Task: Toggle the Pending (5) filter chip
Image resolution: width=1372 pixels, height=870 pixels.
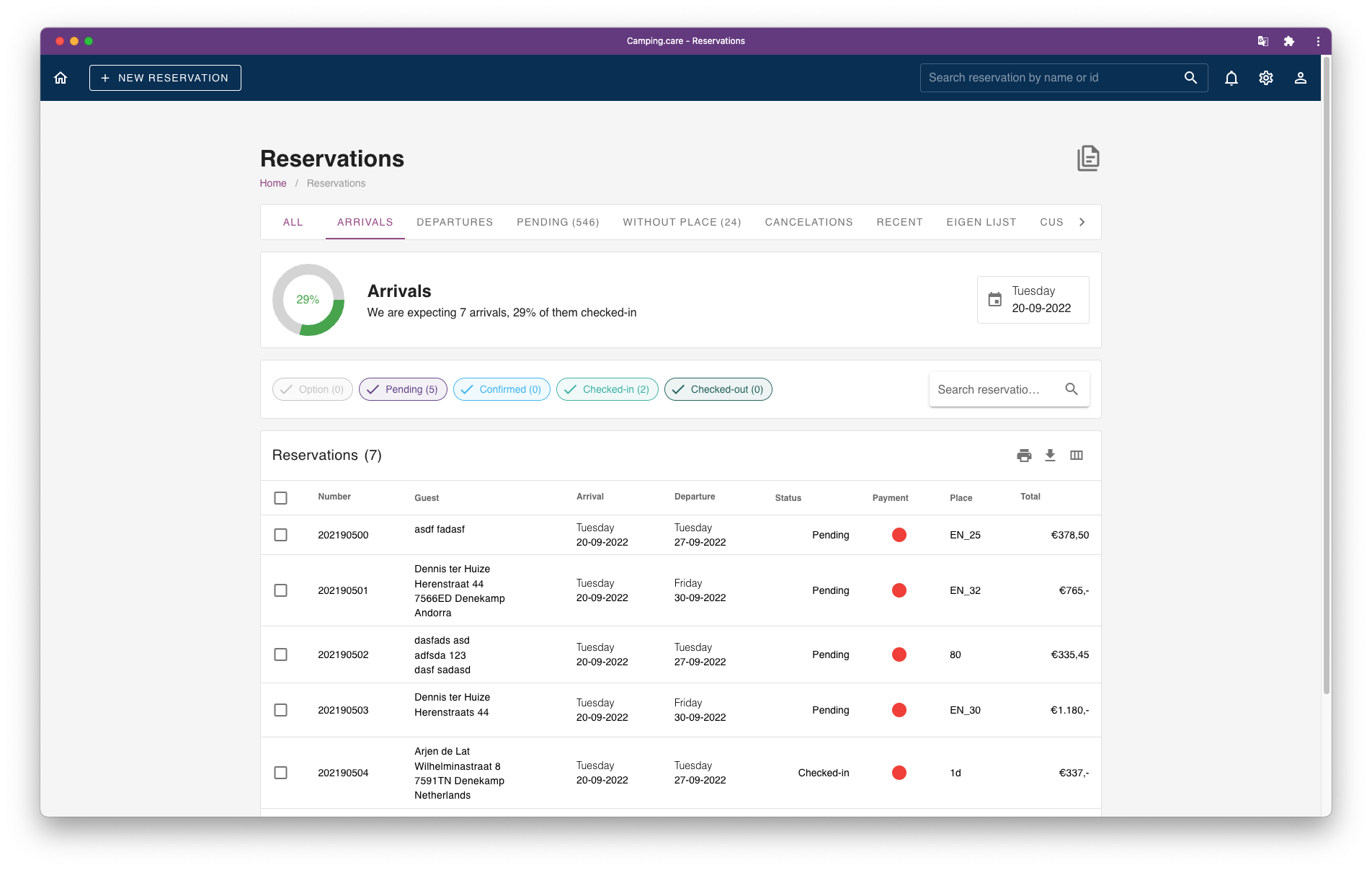Action: [x=403, y=389]
